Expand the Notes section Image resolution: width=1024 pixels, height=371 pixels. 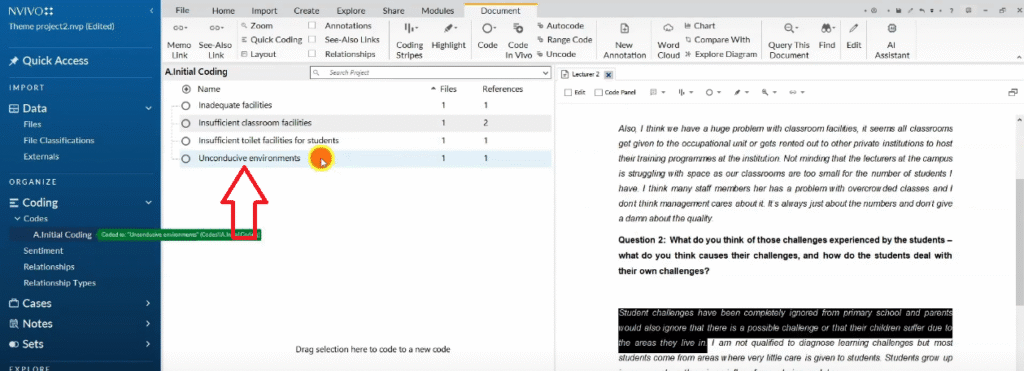[148, 323]
